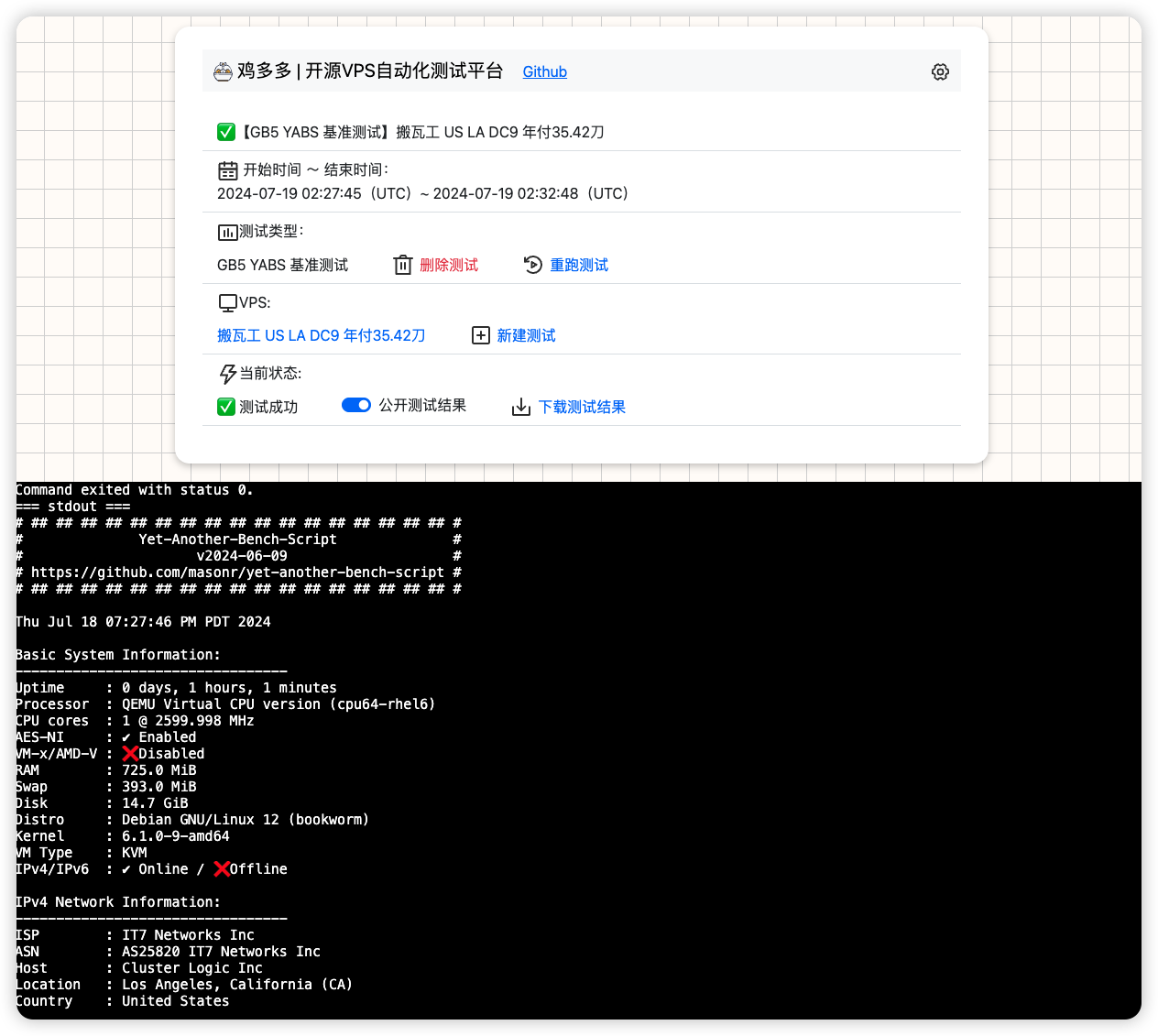Viewport: 1158px width, 1036px height.
Task: Click the trash icon to delete the test
Action: [403, 265]
